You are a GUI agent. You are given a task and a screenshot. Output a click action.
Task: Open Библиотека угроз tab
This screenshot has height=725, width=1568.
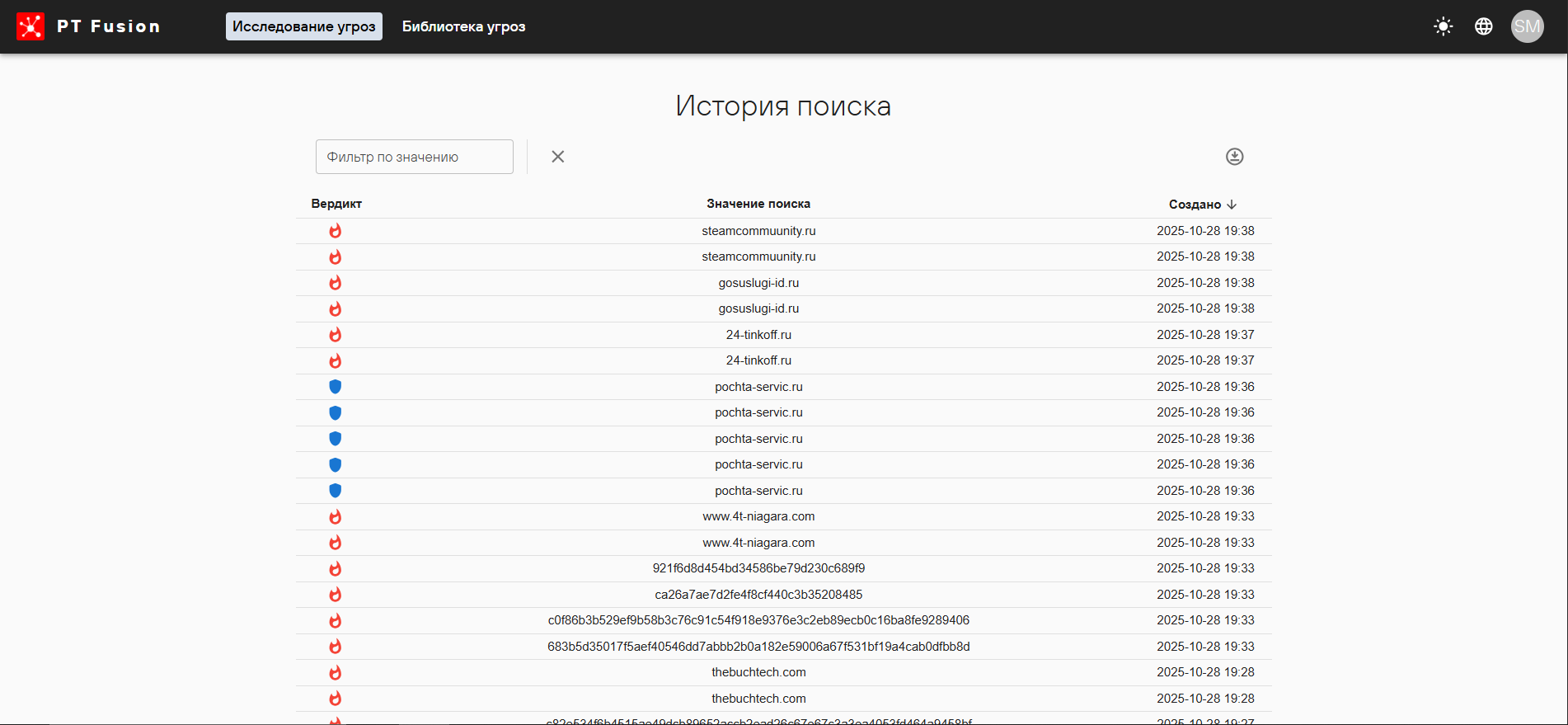click(x=463, y=26)
